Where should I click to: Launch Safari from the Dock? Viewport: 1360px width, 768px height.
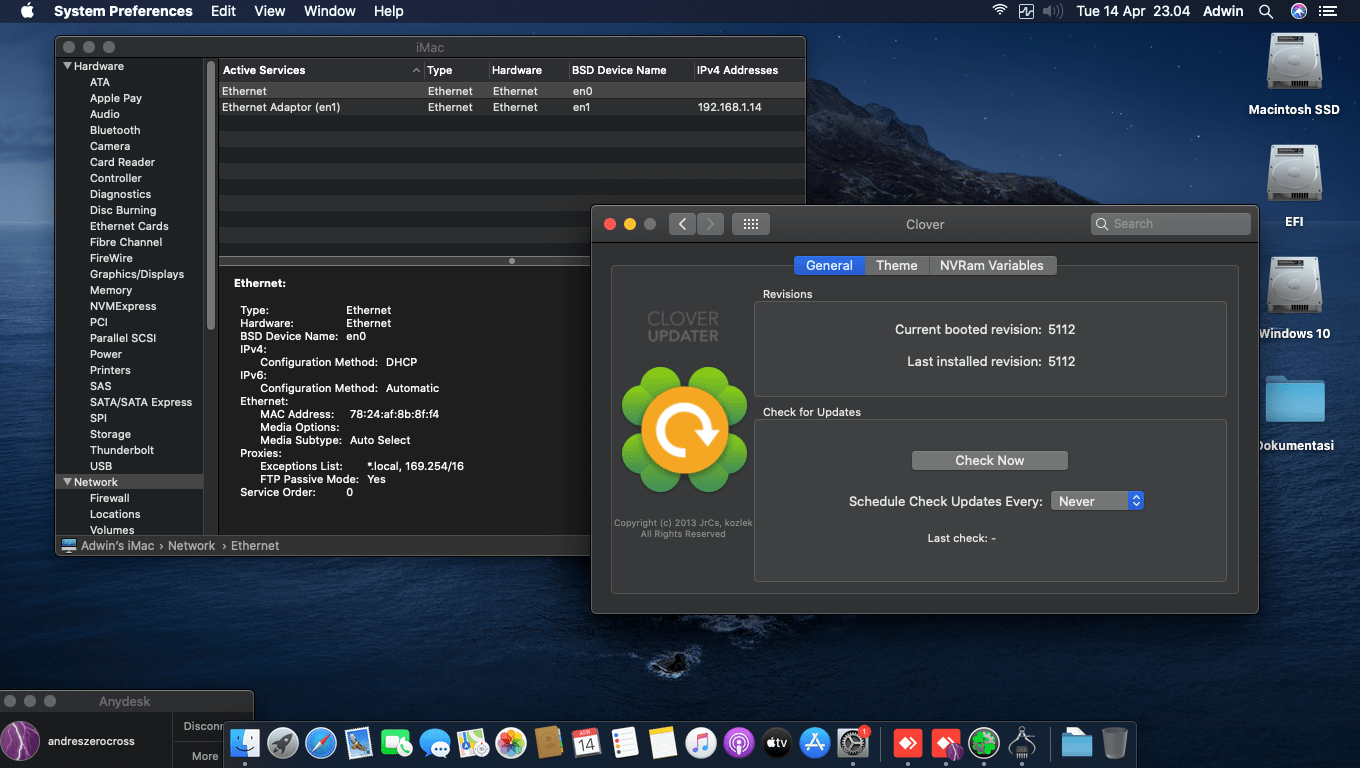320,744
